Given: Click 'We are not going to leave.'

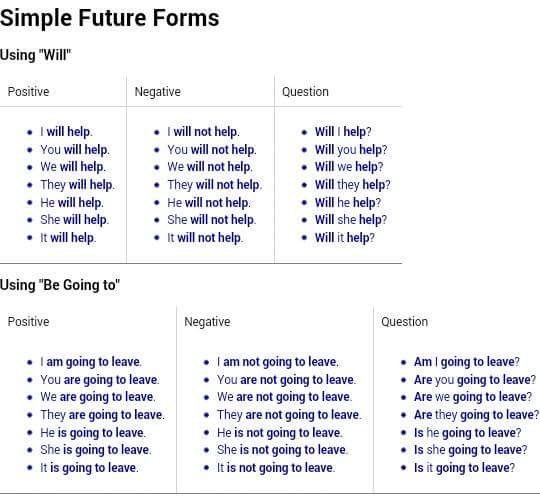Looking at the screenshot, I should click(x=284, y=397).
